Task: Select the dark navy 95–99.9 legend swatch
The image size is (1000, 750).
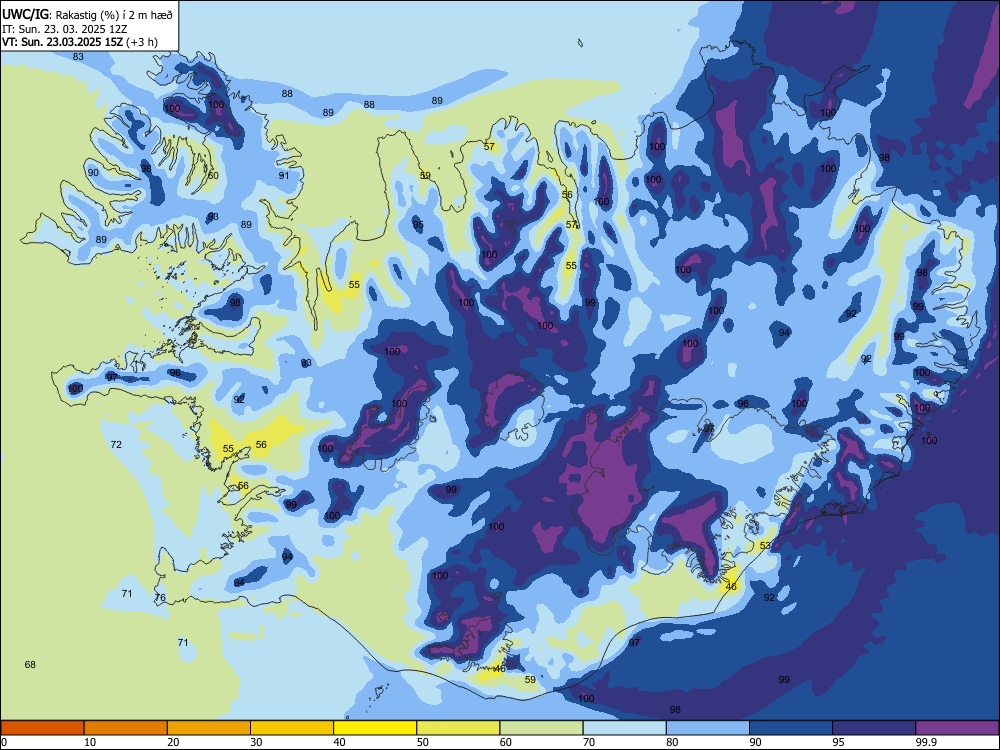Action: [x=874, y=728]
